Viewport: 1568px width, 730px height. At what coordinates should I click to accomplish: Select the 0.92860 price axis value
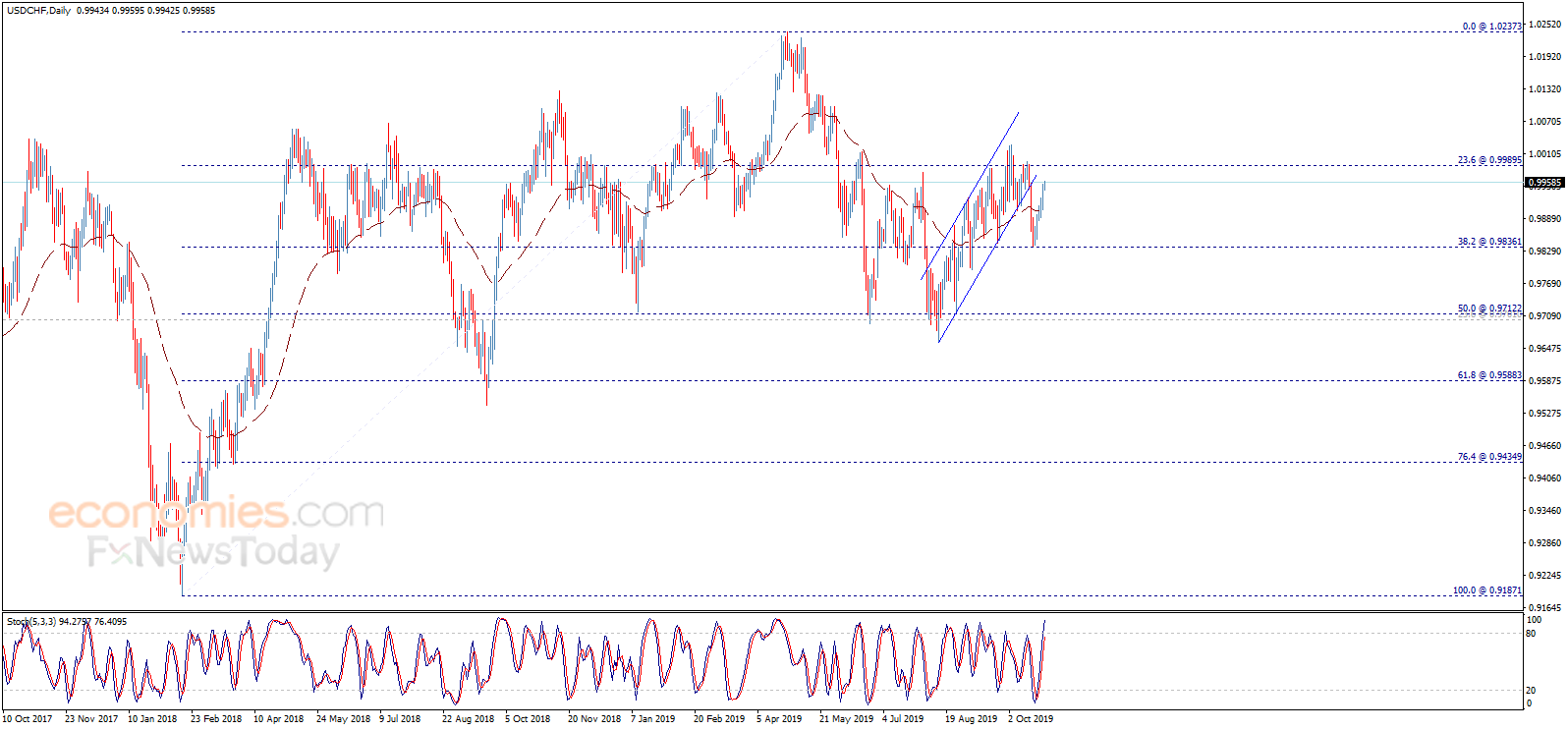point(1544,543)
